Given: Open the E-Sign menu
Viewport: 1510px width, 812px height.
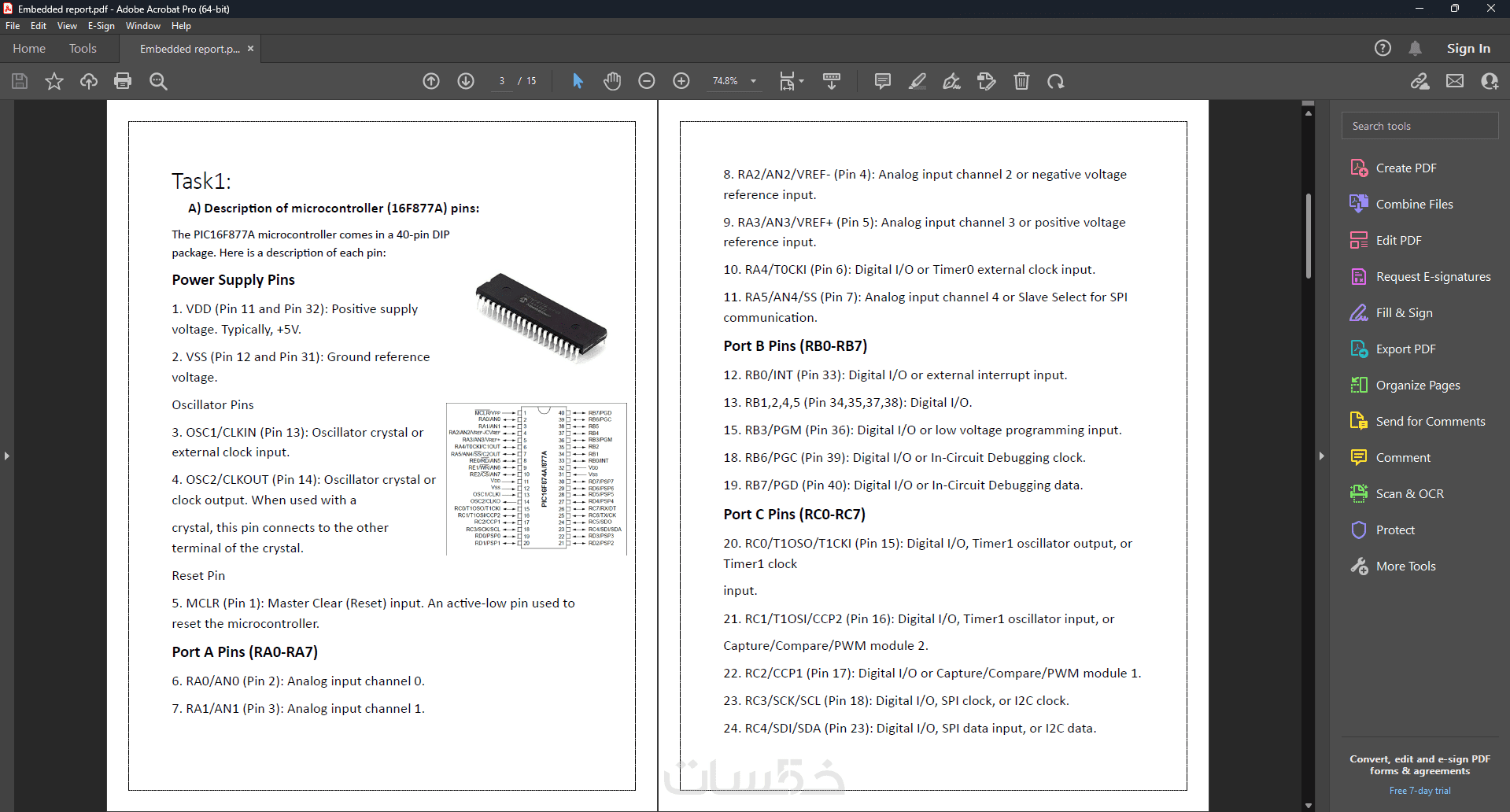Looking at the screenshot, I should tap(102, 26).
